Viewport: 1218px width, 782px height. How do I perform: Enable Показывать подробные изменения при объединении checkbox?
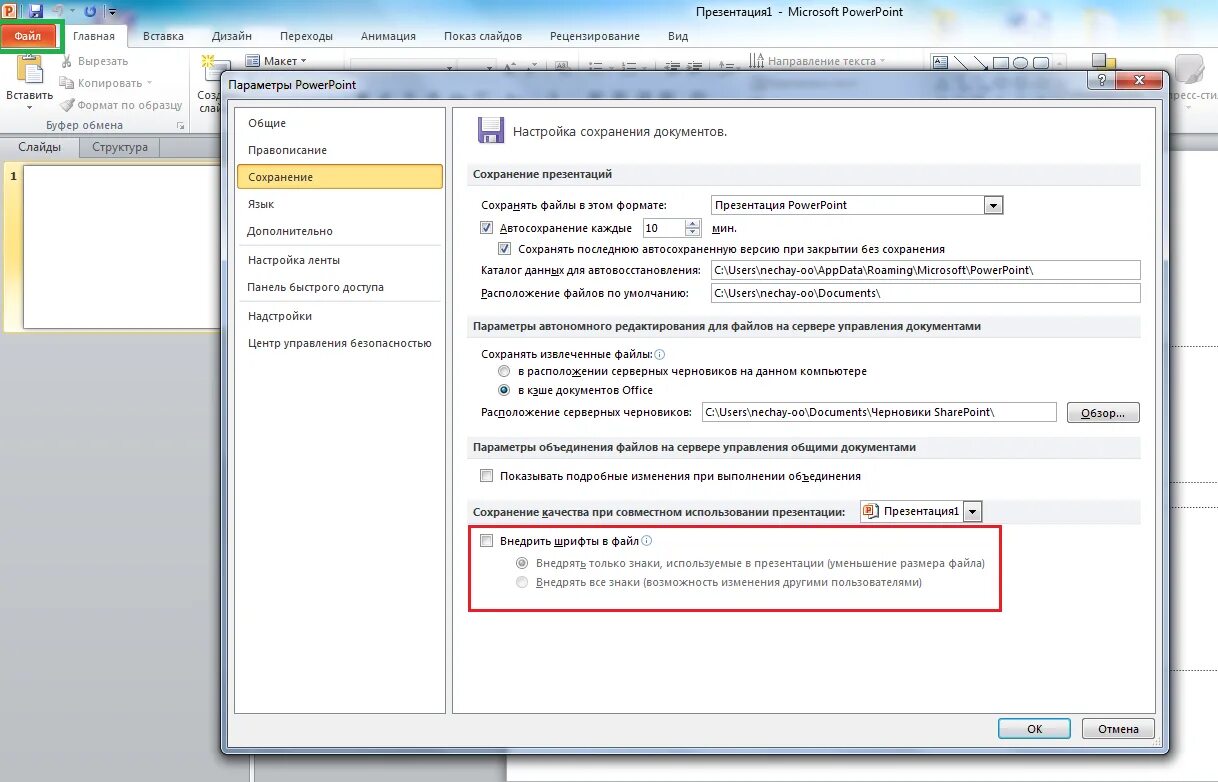click(487, 476)
